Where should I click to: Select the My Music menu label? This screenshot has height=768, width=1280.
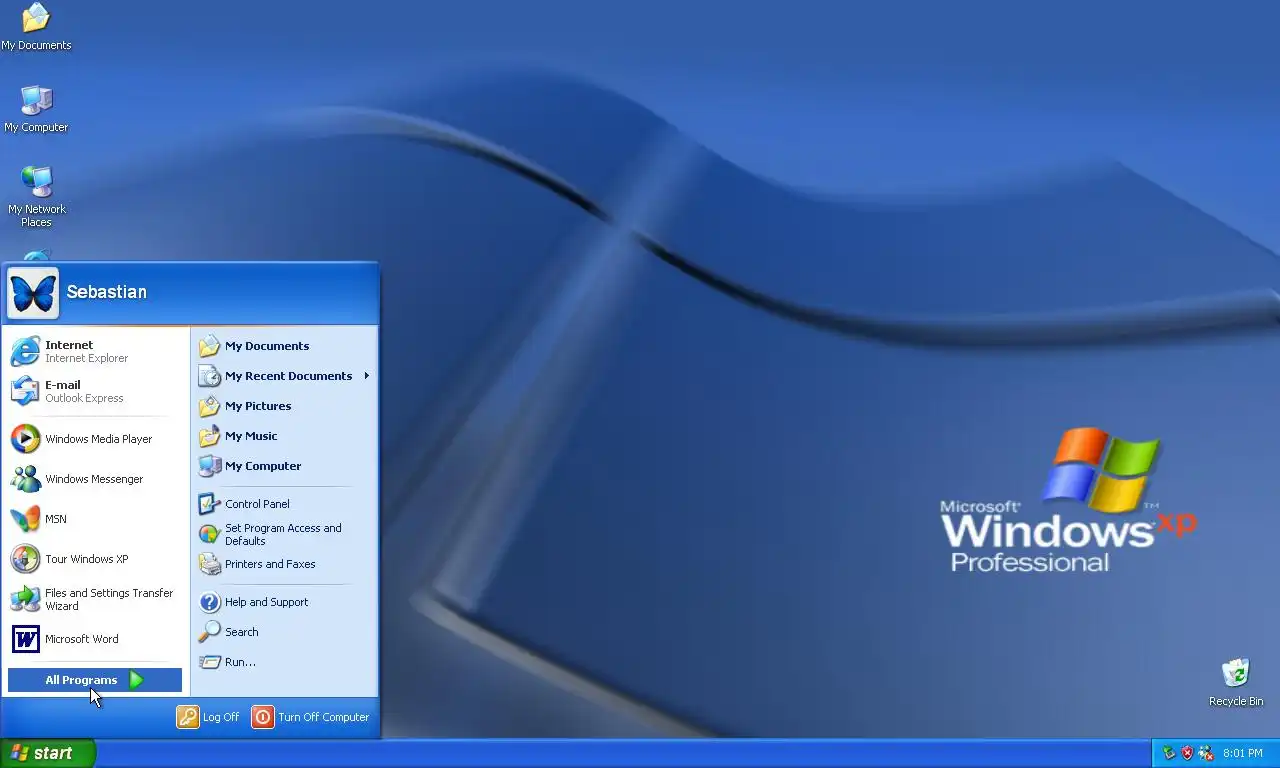(x=251, y=436)
